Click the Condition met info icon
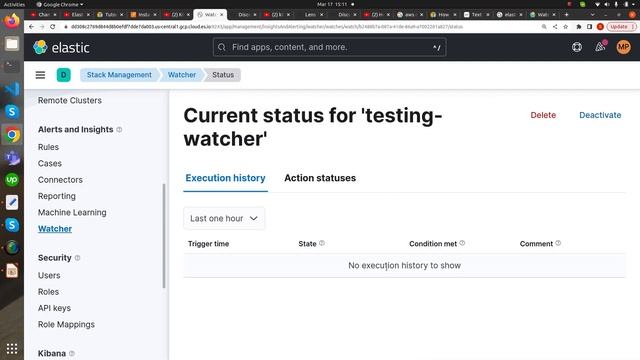Screen dimensions: 640x360 [x=462, y=243]
